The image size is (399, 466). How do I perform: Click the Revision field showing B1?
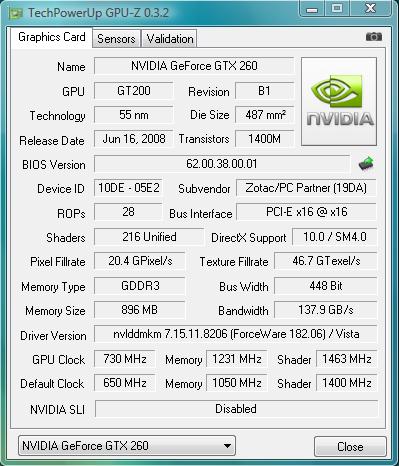pos(264,91)
